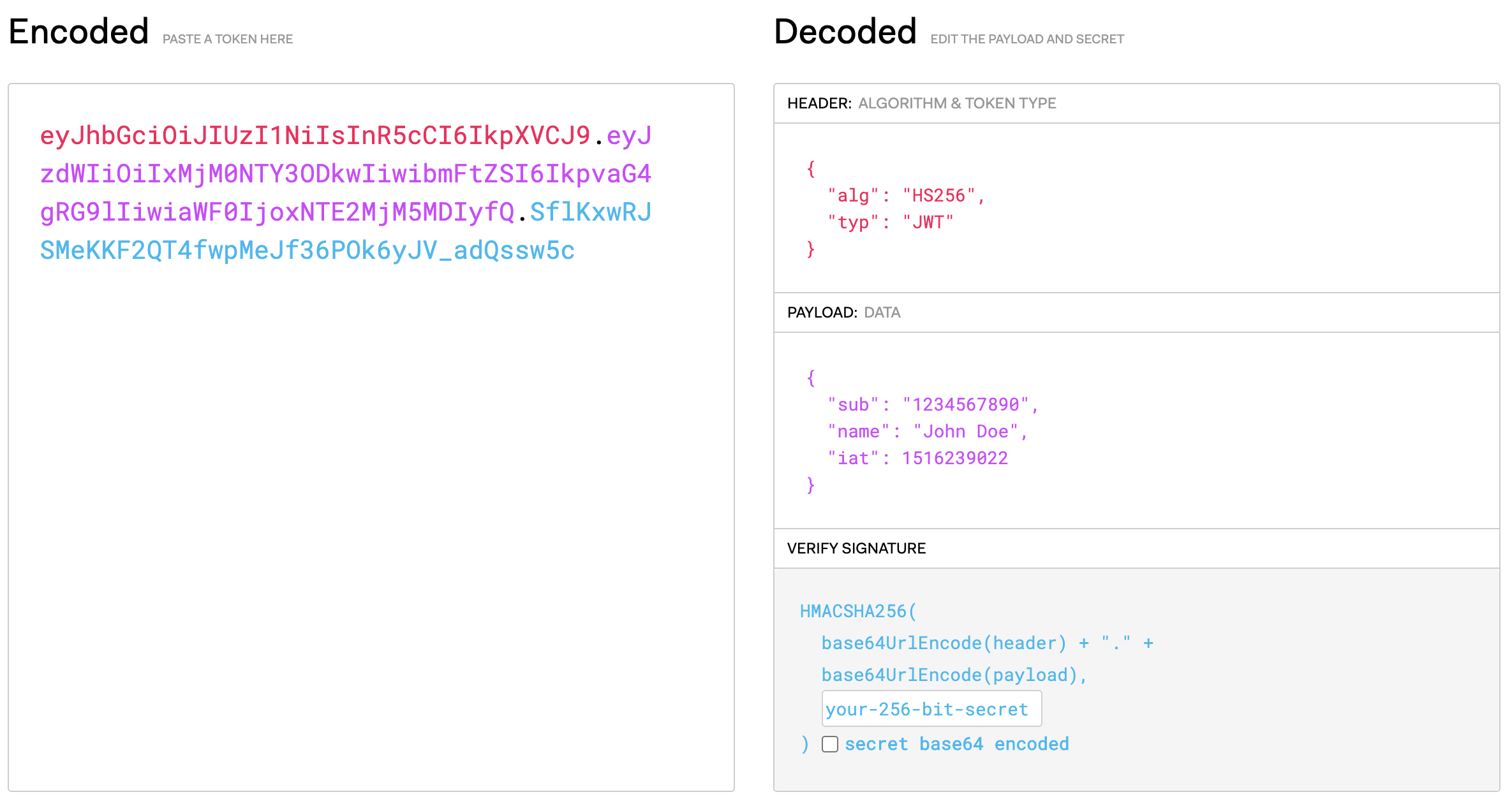The height and width of the screenshot is (806, 1512).
Task: Click the base64UrlEncode(payload) line
Action: (953, 675)
